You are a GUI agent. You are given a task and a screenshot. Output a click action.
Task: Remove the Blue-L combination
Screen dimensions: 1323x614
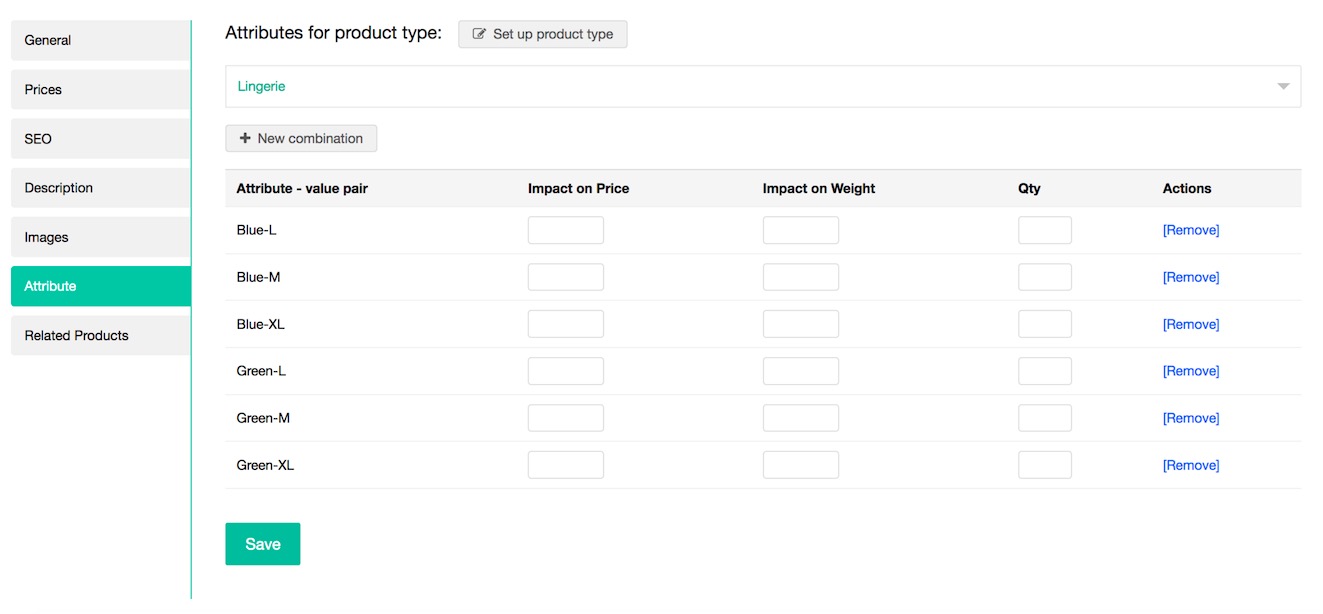[x=1190, y=230]
